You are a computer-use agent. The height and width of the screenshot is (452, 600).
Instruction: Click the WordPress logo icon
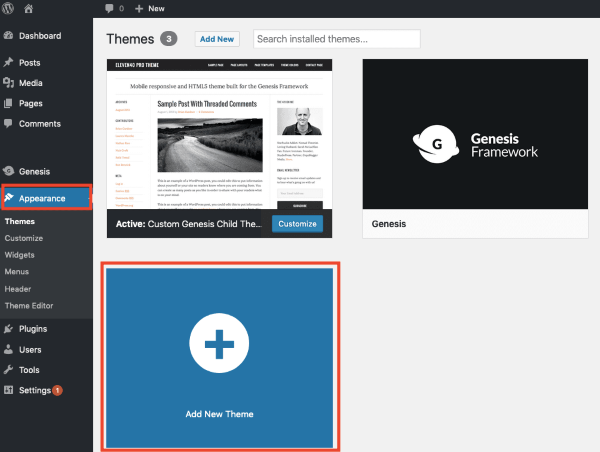click(10, 8)
